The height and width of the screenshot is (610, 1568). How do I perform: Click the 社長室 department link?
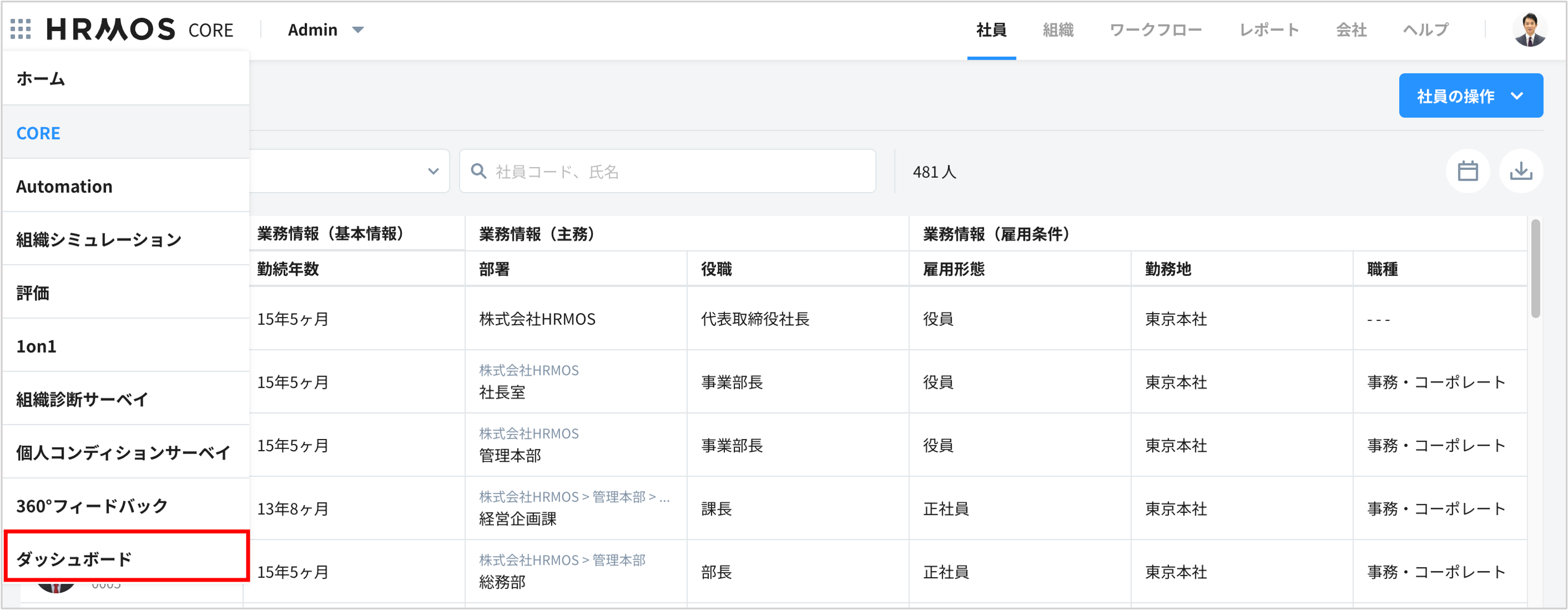(502, 393)
